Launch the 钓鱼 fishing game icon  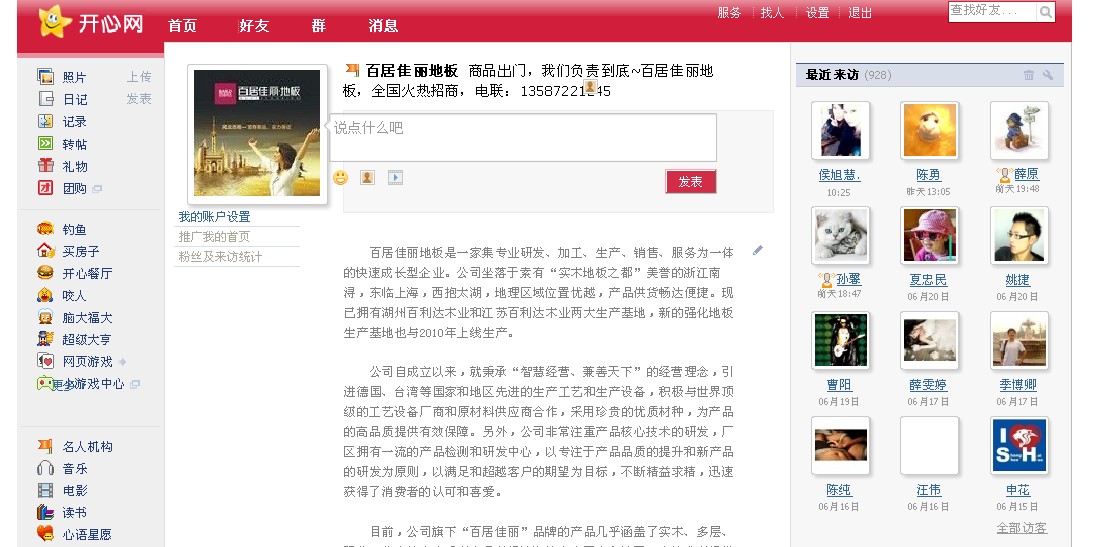46,229
